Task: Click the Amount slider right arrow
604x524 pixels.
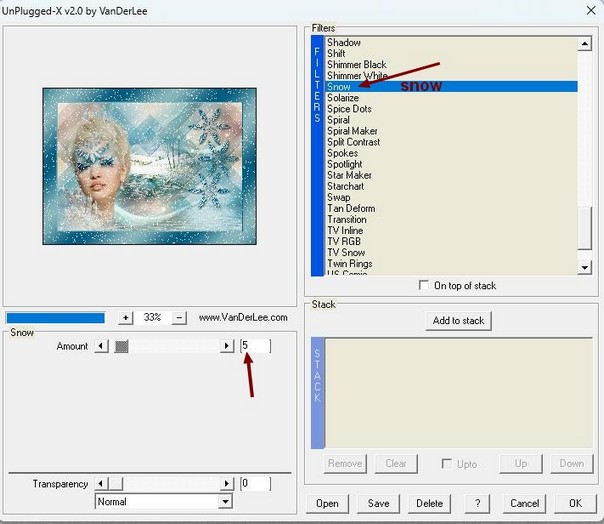Action: click(228, 346)
